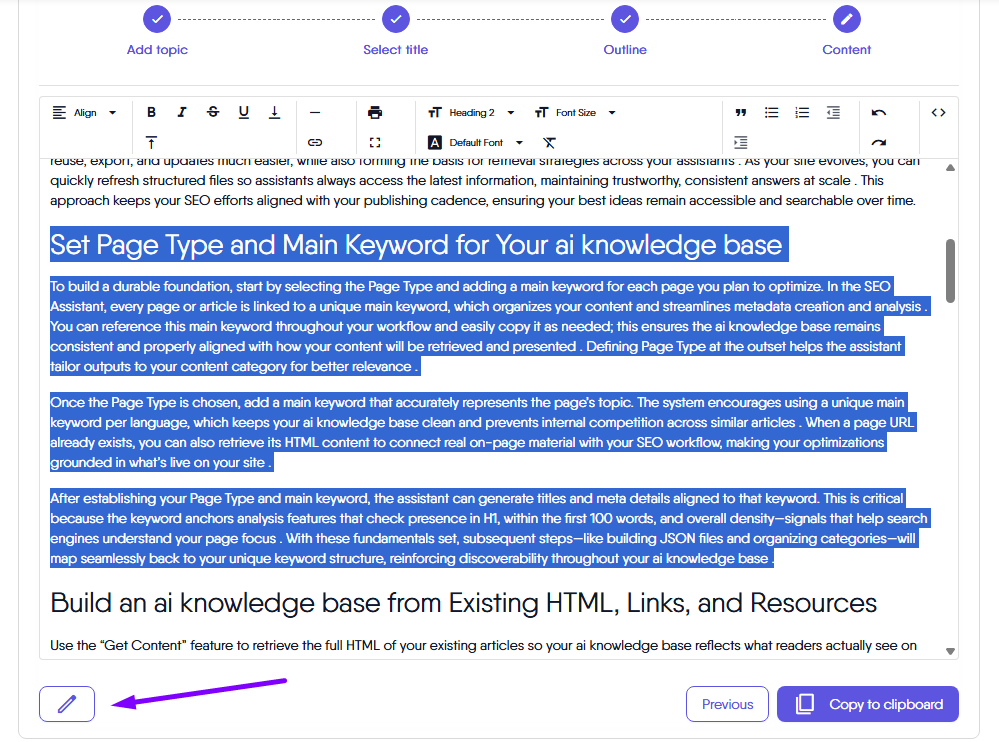Apply strikethrough to selected text
The width and height of the screenshot is (999, 742).
tap(213, 113)
